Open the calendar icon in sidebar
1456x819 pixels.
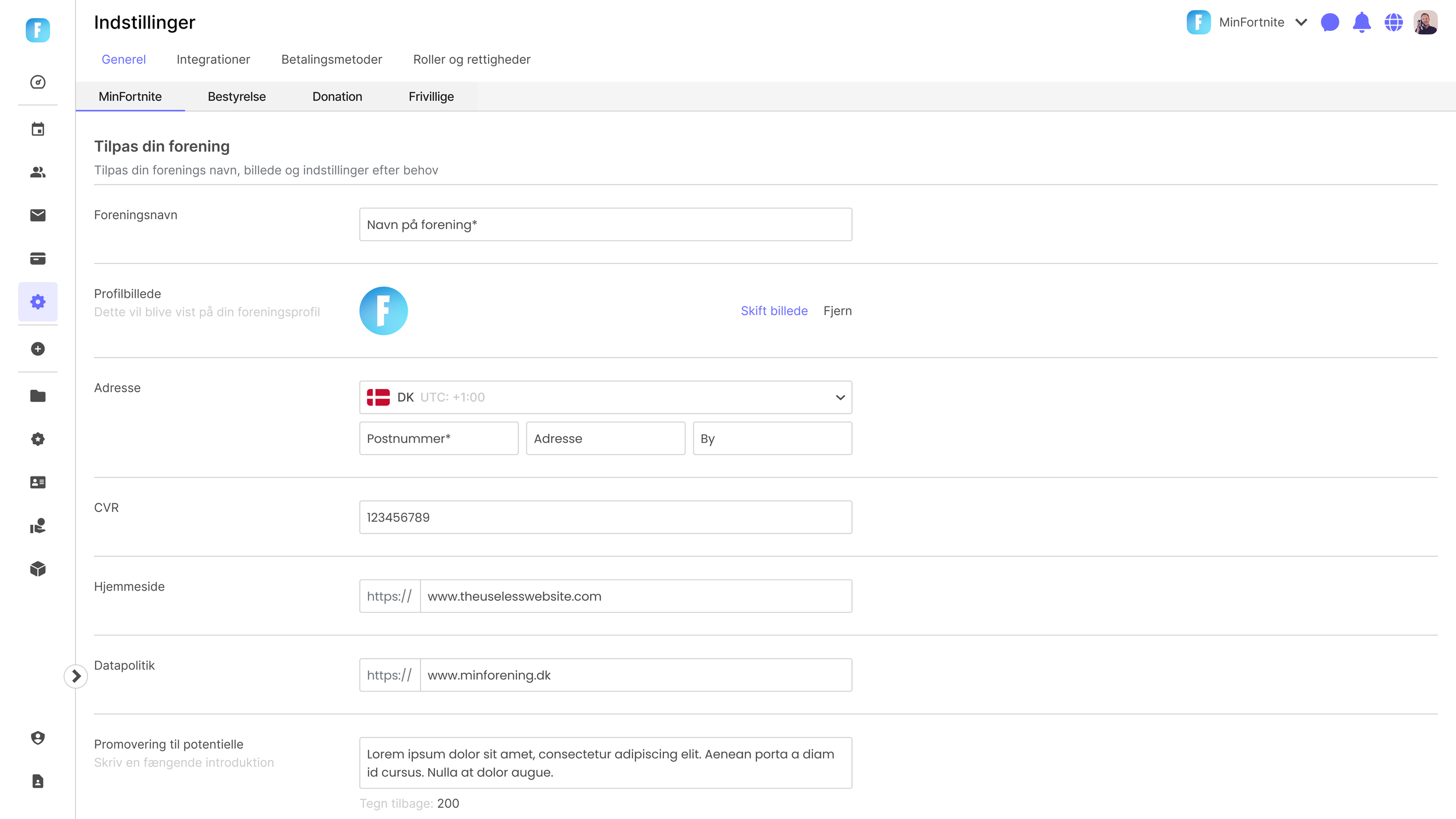(x=38, y=129)
